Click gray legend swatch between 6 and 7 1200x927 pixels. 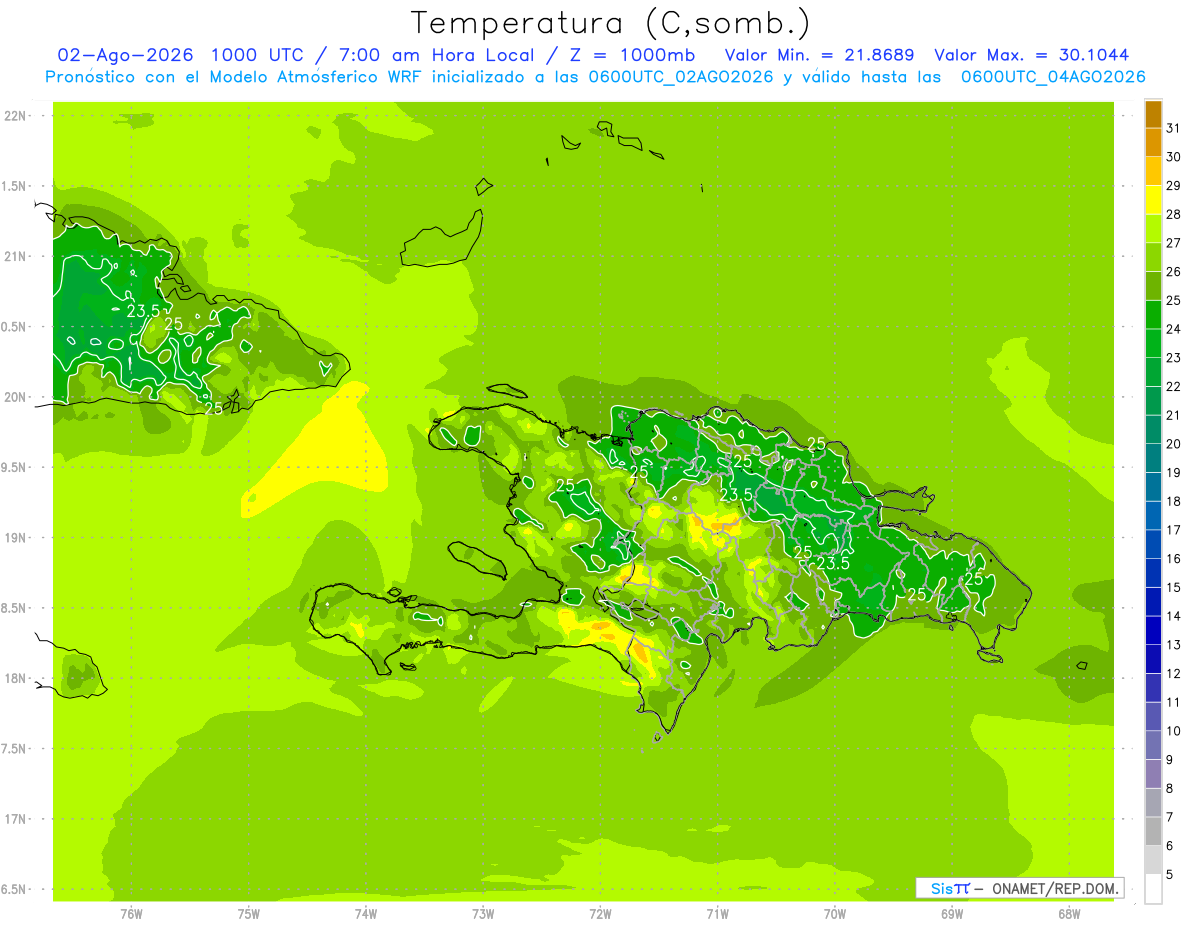coord(1153,832)
